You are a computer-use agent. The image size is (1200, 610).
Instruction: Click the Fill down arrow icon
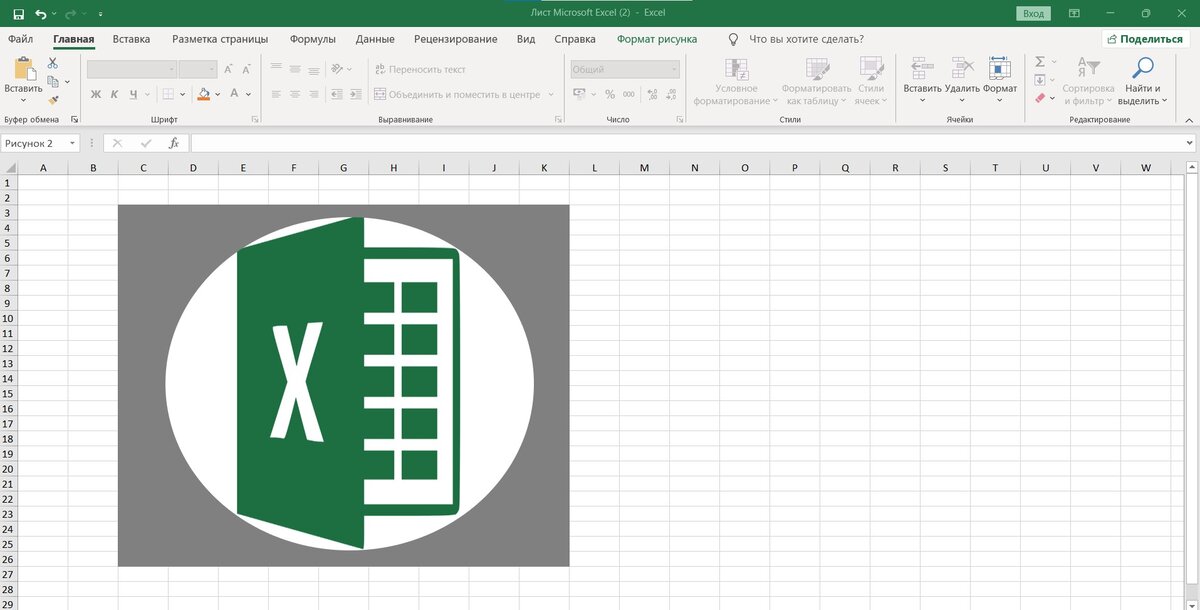pyautogui.click(x=1040, y=80)
